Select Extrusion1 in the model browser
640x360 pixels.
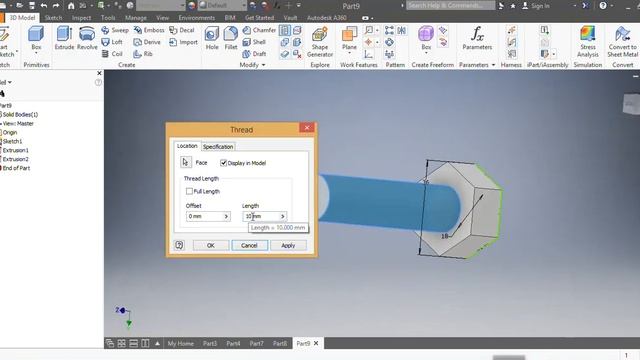[x=16, y=150]
